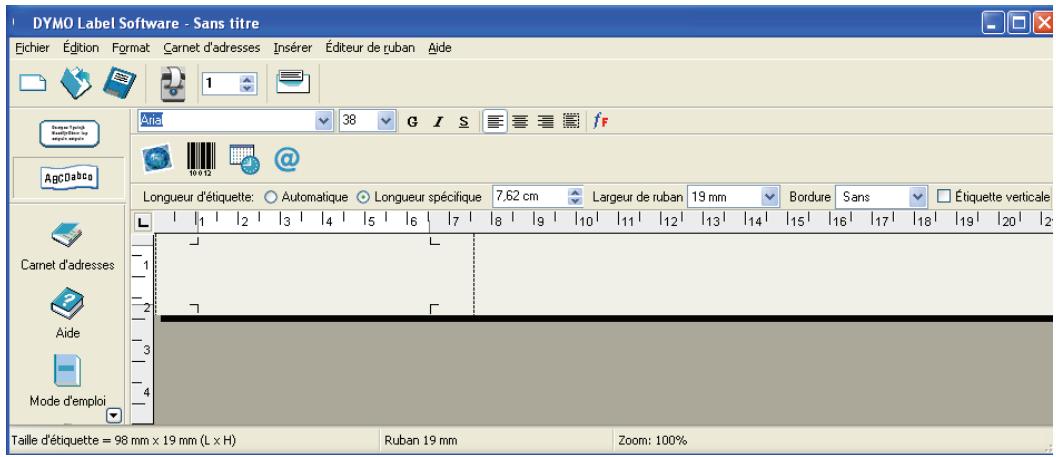Screen dimensions: 1056x457
Task: Print label with the label printer icon
Action: 172,83
